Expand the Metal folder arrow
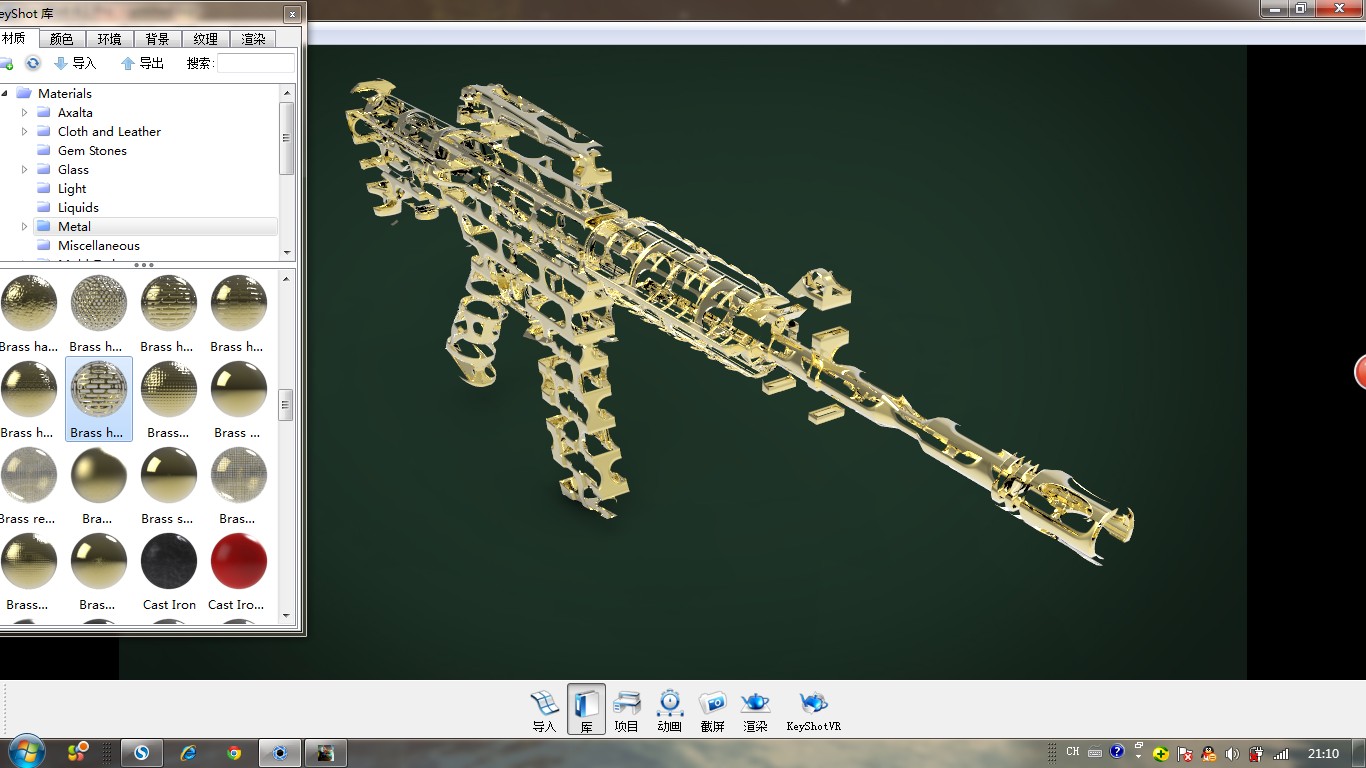1366x768 pixels. pyautogui.click(x=25, y=226)
